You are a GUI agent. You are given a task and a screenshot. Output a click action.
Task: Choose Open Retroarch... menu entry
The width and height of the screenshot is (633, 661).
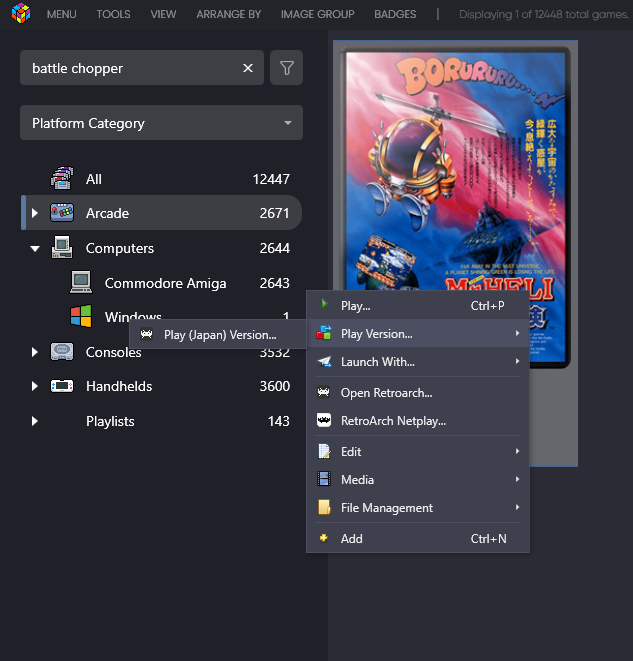click(418, 392)
